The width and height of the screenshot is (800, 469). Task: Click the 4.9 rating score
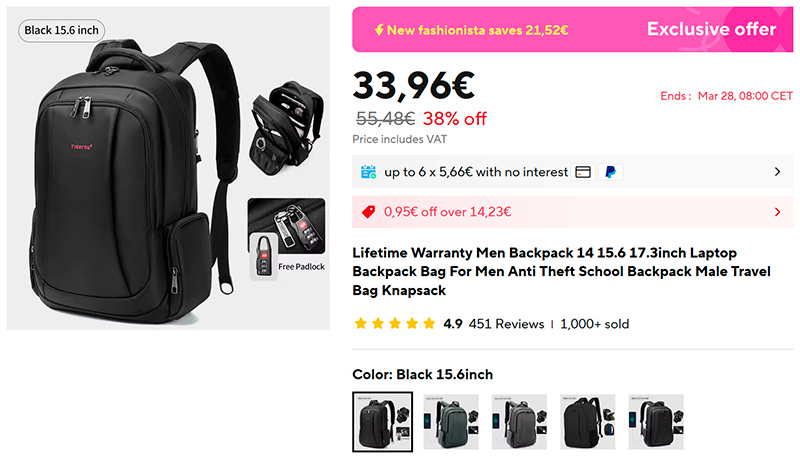[x=453, y=324]
